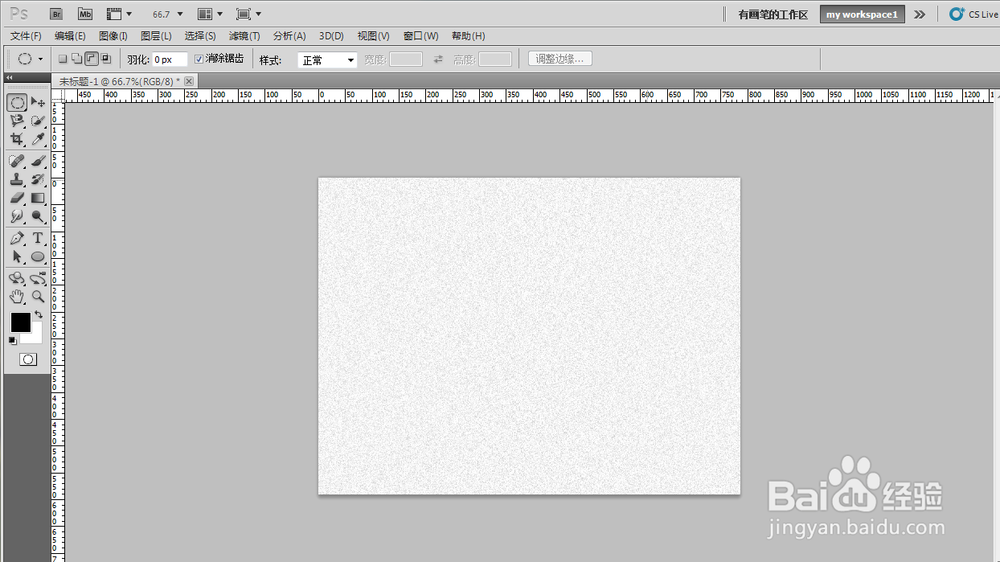Select the Gradient tool
The width and height of the screenshot is (1000, 562).
pyautogui.click(x=38, y=198)
